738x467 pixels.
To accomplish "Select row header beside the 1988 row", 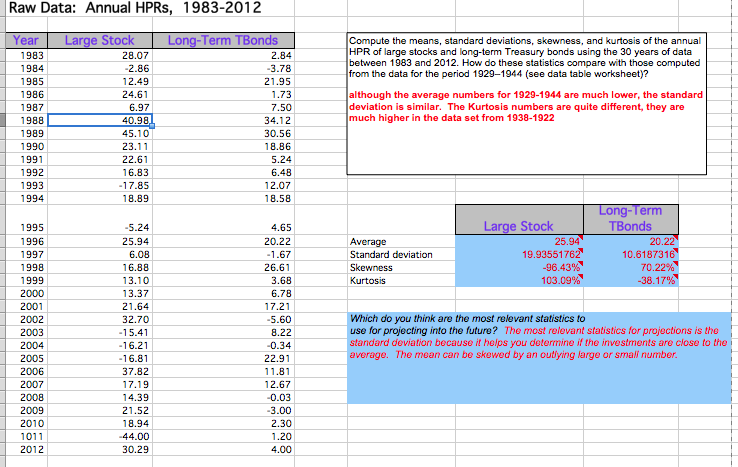I will (2, 121).
